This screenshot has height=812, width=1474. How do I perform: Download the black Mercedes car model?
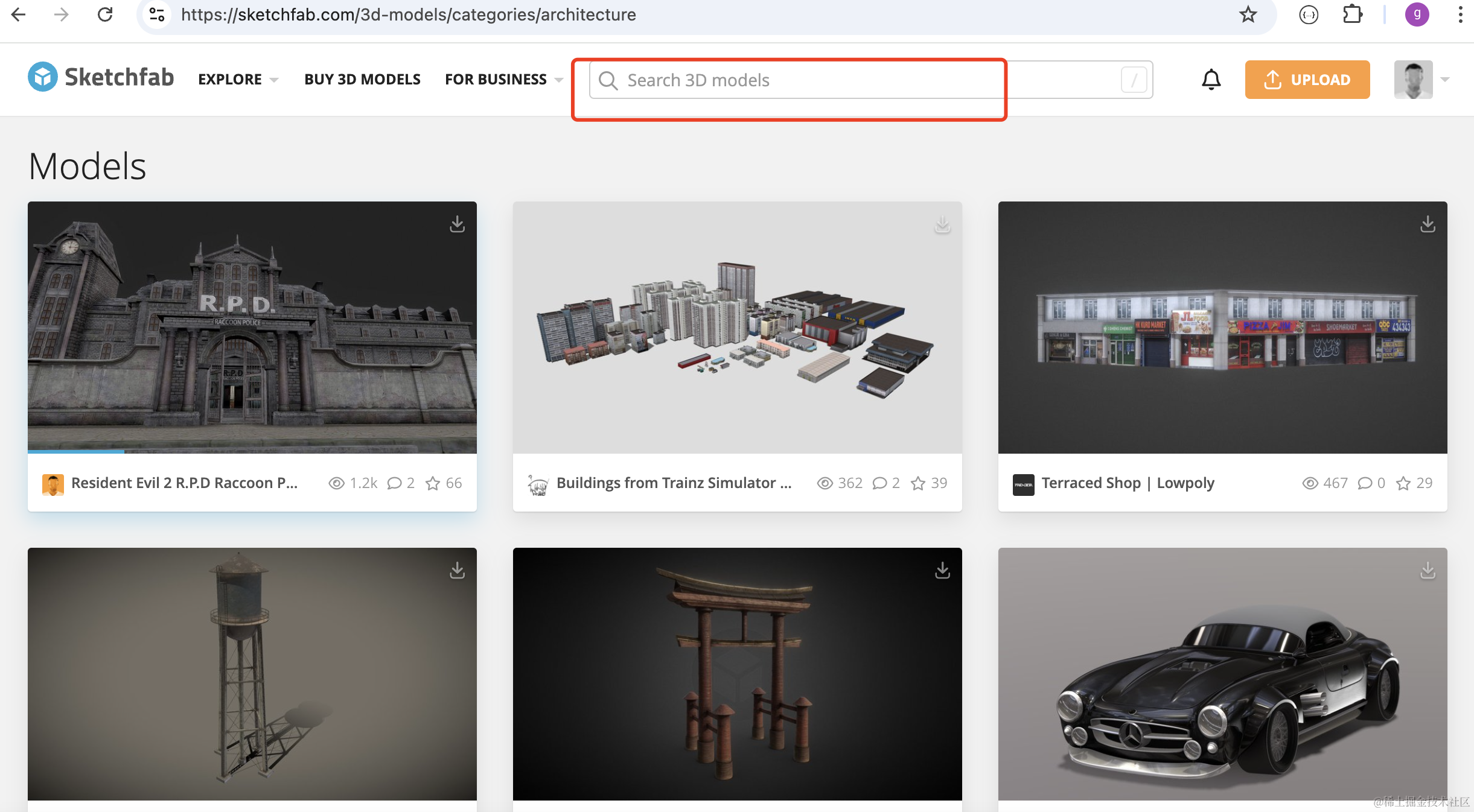(x=1428, y=571)
